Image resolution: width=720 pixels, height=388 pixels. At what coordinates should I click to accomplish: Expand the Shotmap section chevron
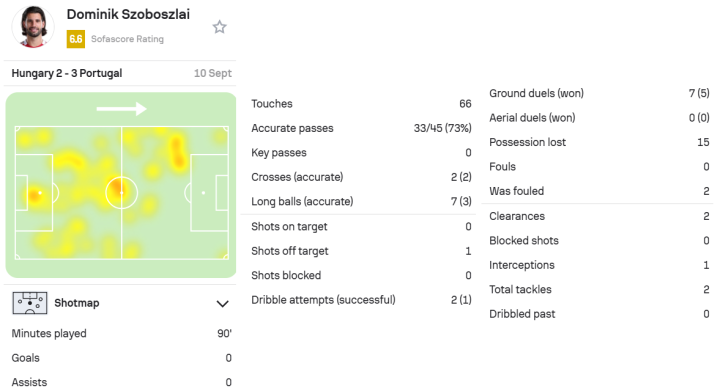(x=222, y=304)
